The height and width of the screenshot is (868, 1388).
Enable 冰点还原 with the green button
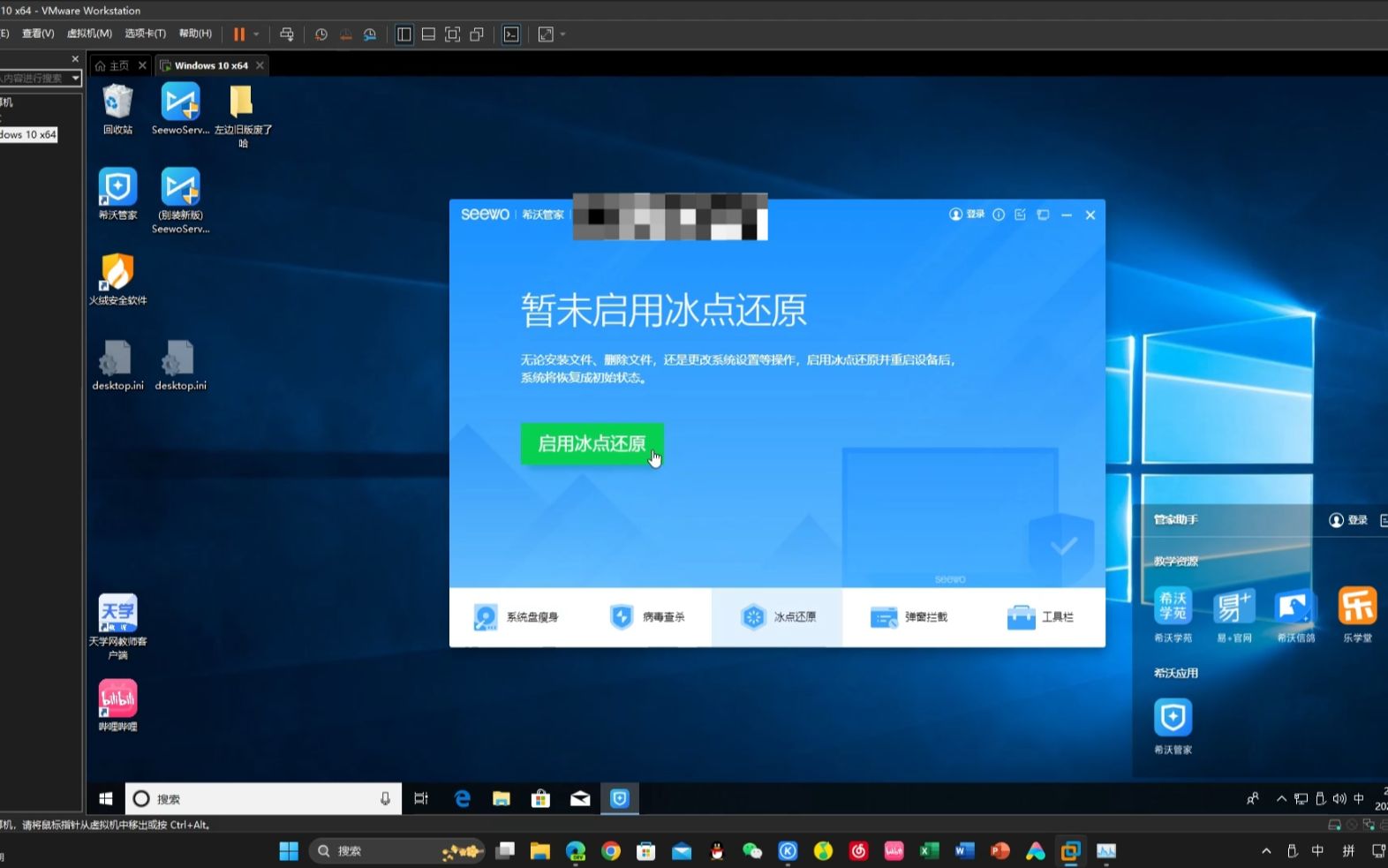pyautogui.click(x=592, y=443)
